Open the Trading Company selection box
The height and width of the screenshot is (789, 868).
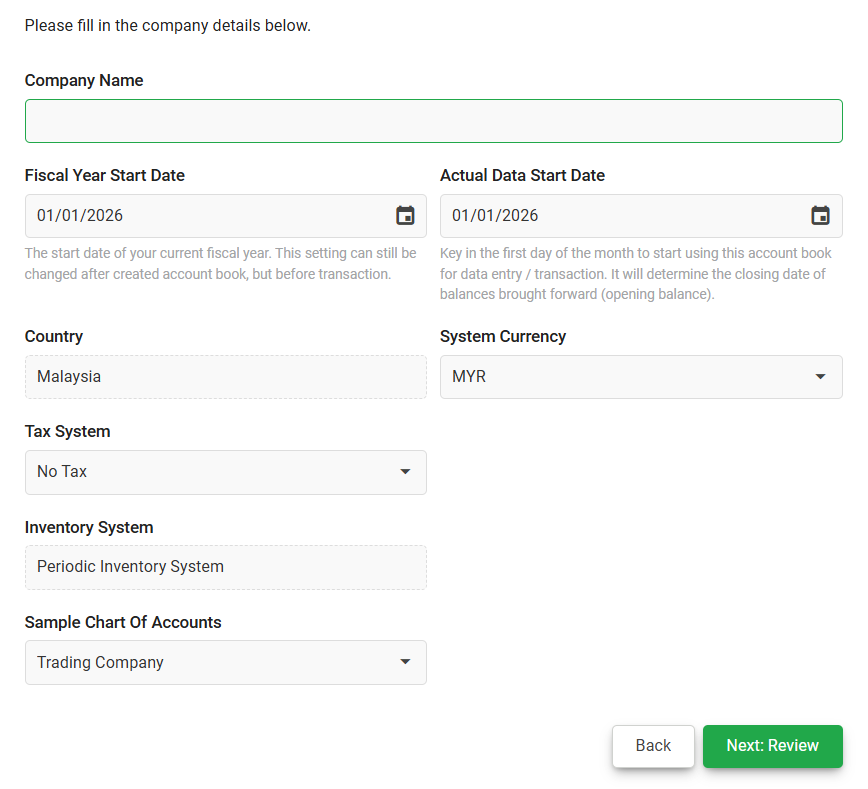(x=226, y=662)
